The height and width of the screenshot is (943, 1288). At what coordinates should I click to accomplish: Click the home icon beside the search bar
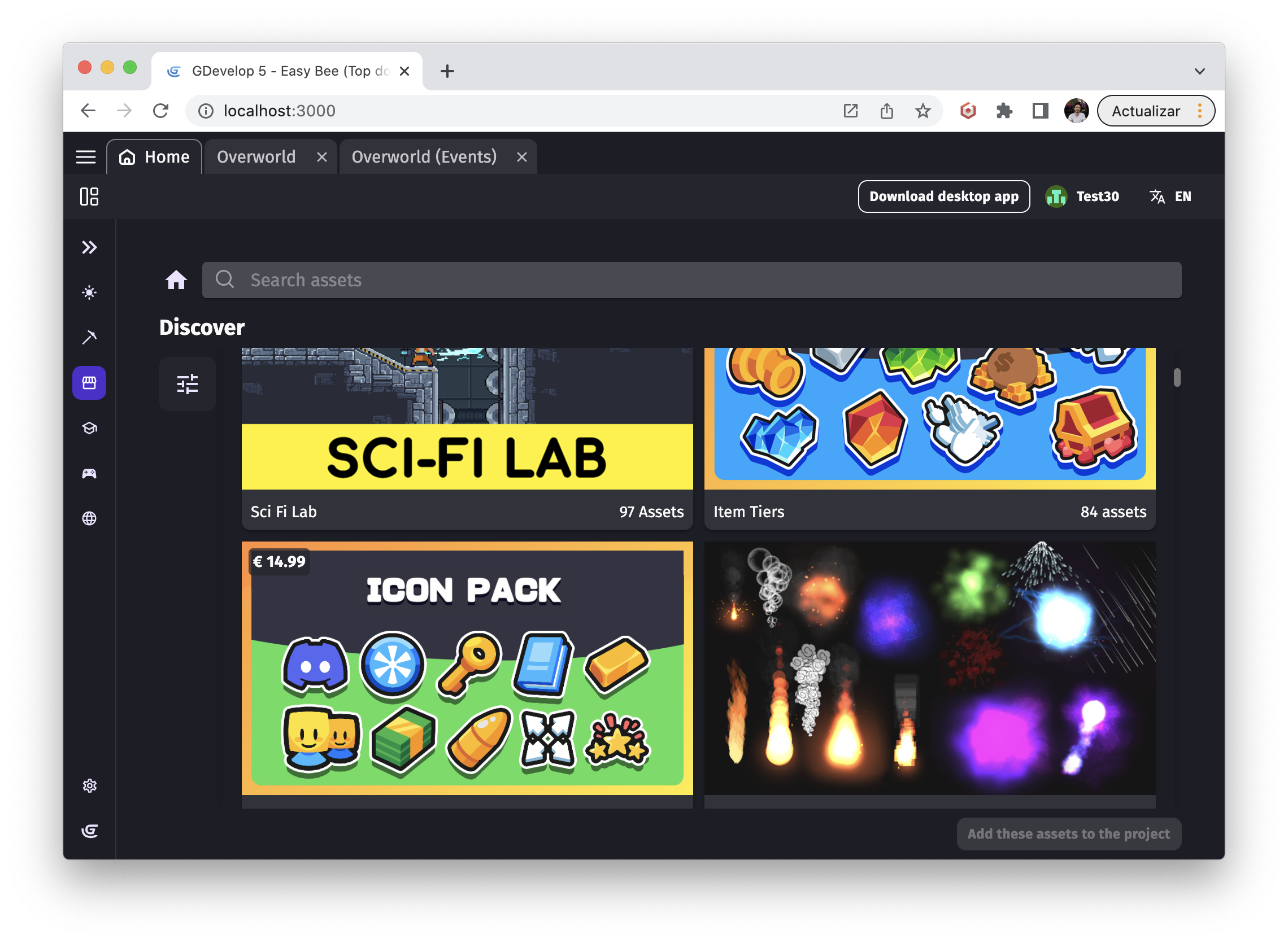tap(176, 280)
